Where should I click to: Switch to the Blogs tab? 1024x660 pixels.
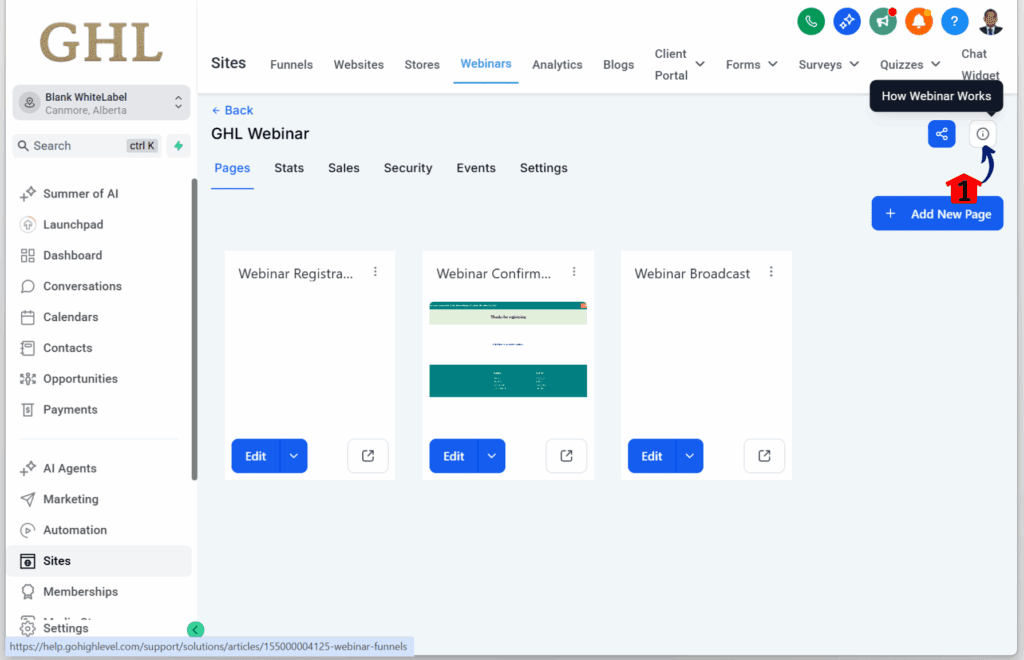(618, 64)
